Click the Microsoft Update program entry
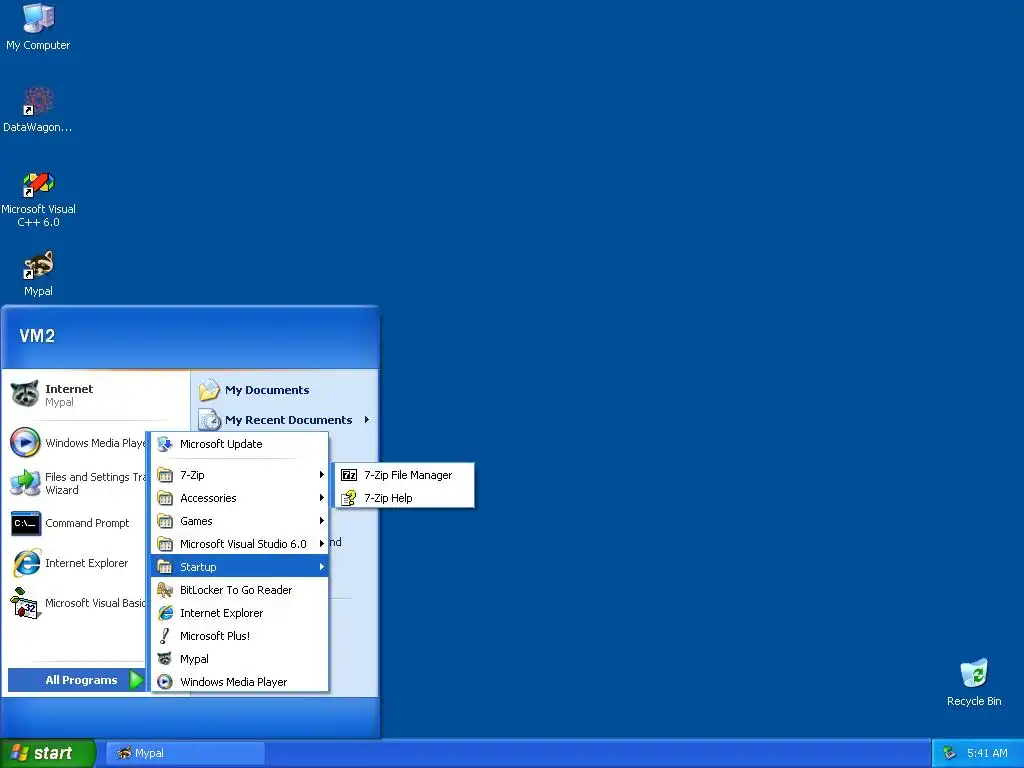 click(239, 444)
